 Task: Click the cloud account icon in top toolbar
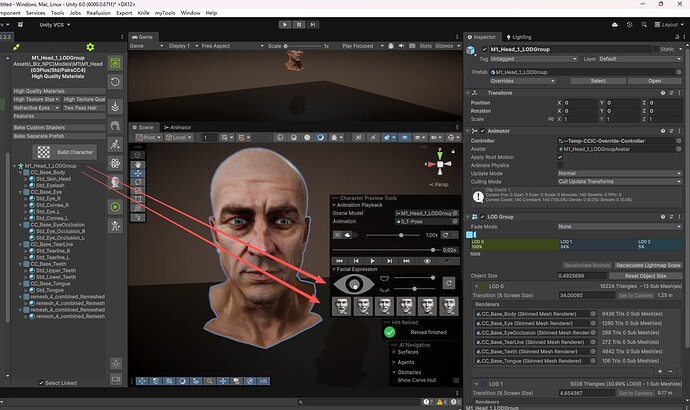[x=615, y=25]
